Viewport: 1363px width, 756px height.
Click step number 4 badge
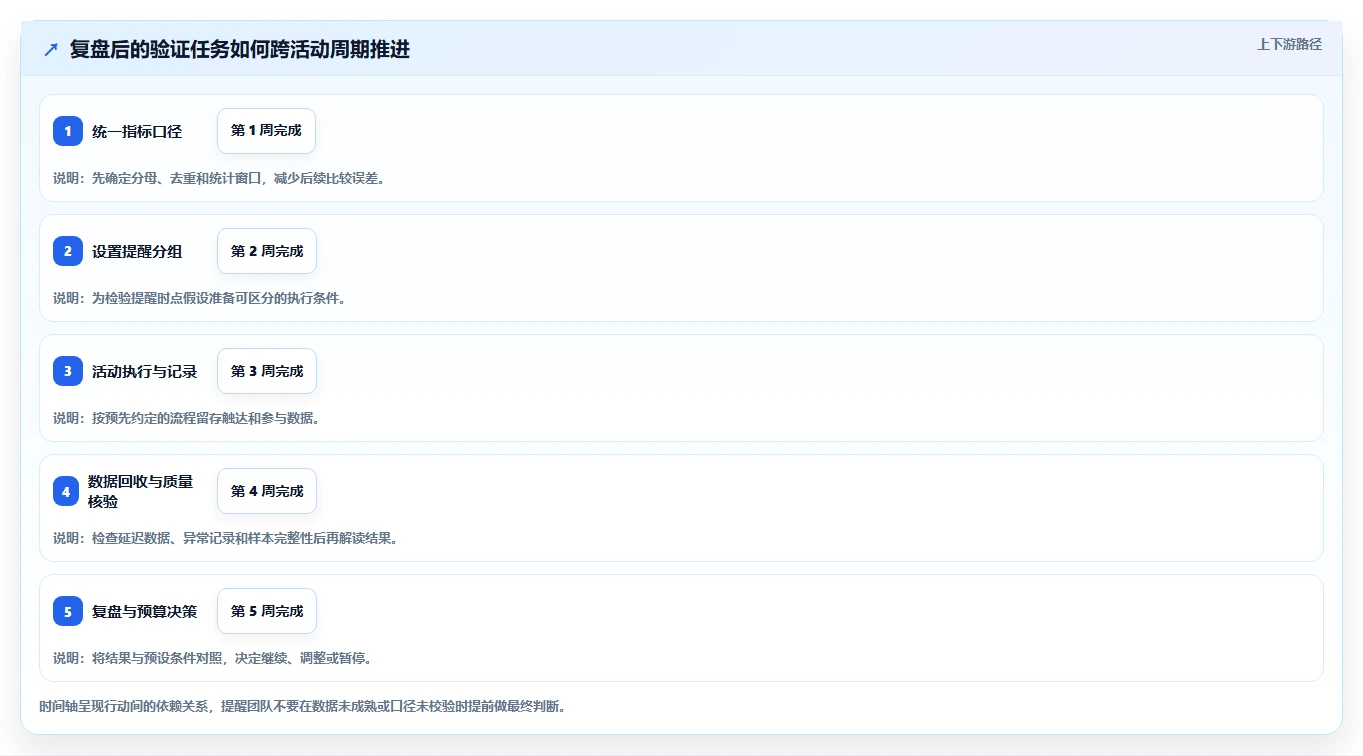(66, 491)
